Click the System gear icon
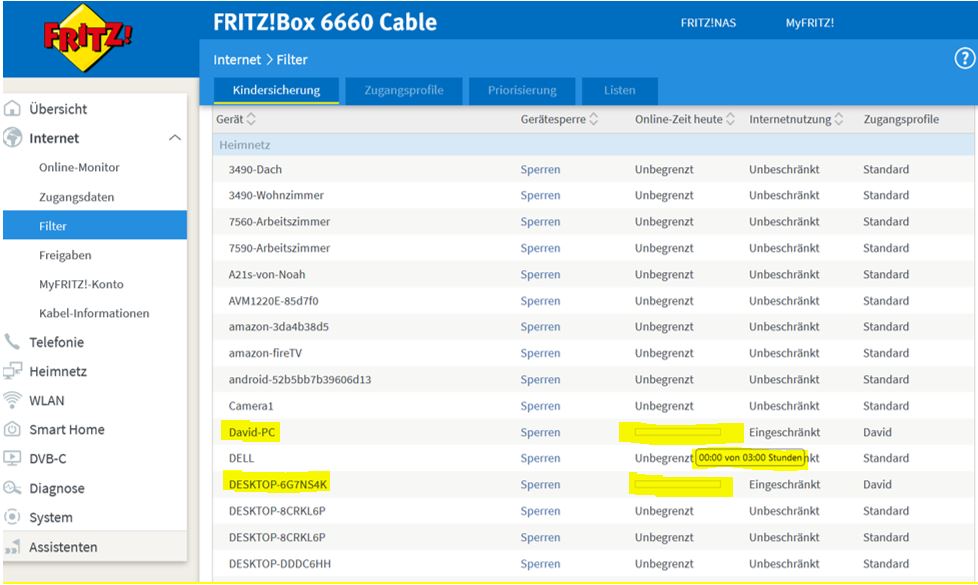Image resolution: width=978 pixels, height=585 pixels. (12, 517)
